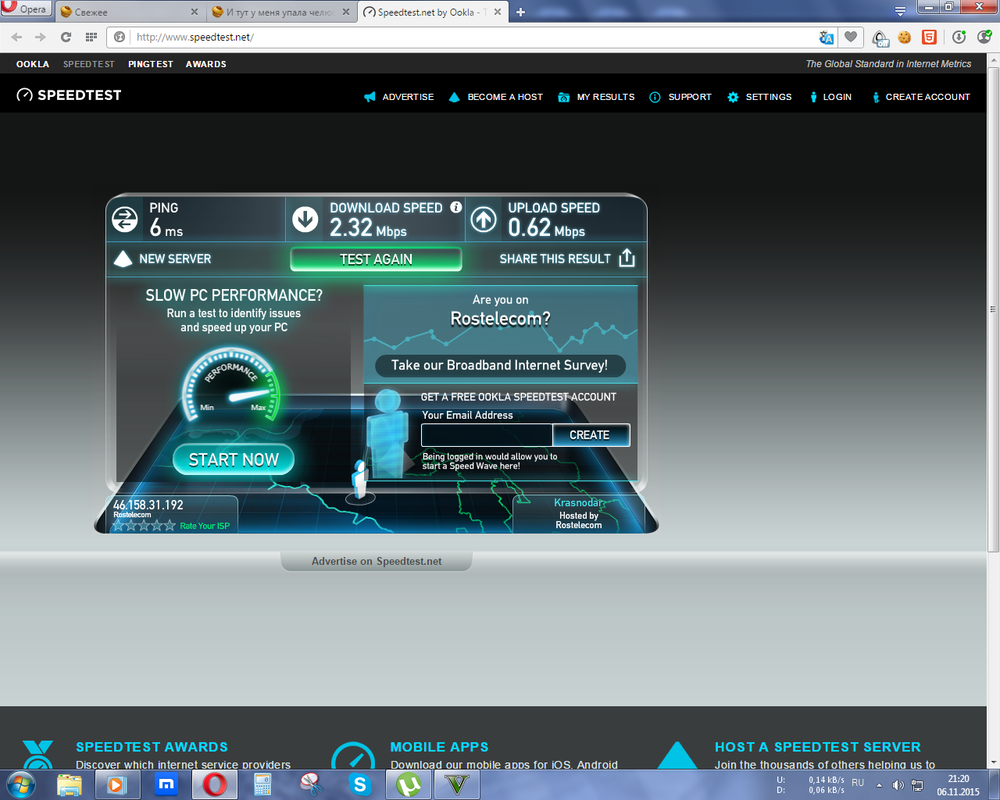Viewport: 1000px width, 800px height.
Task: Click the SPEEDTEST logo
Action: point(69,95)
